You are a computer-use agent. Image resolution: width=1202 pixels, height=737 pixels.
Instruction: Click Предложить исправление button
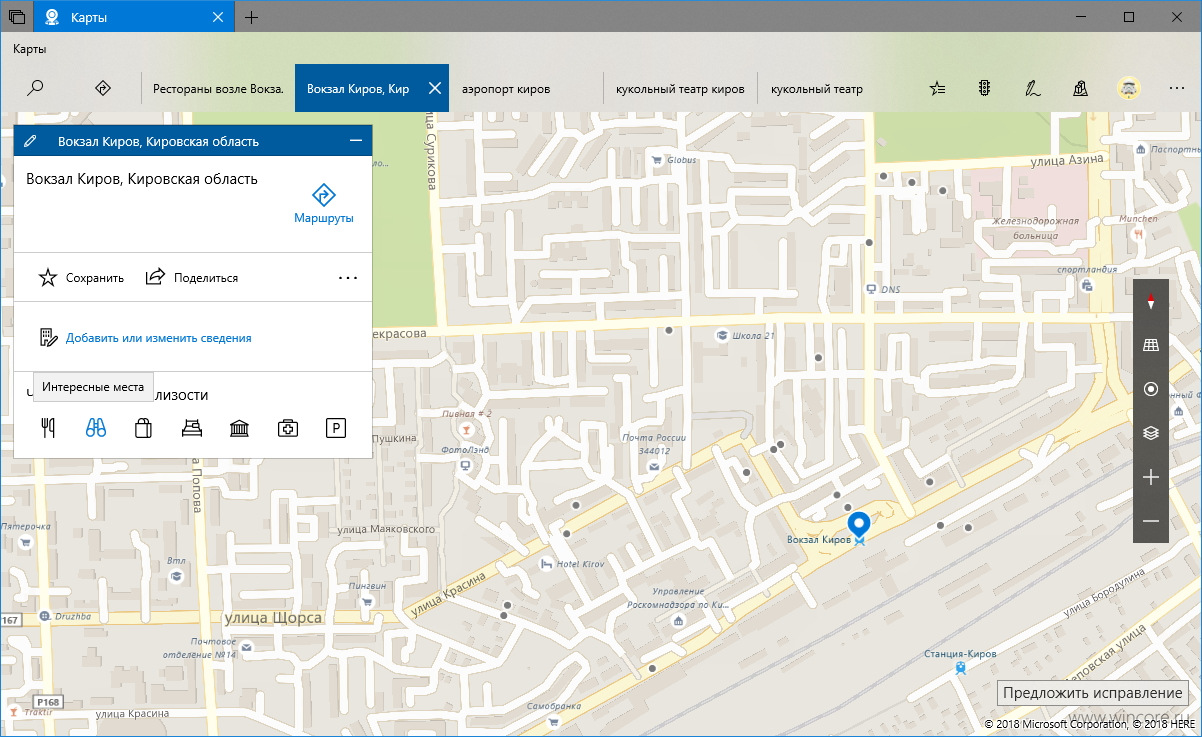[x=1092, y=693]
